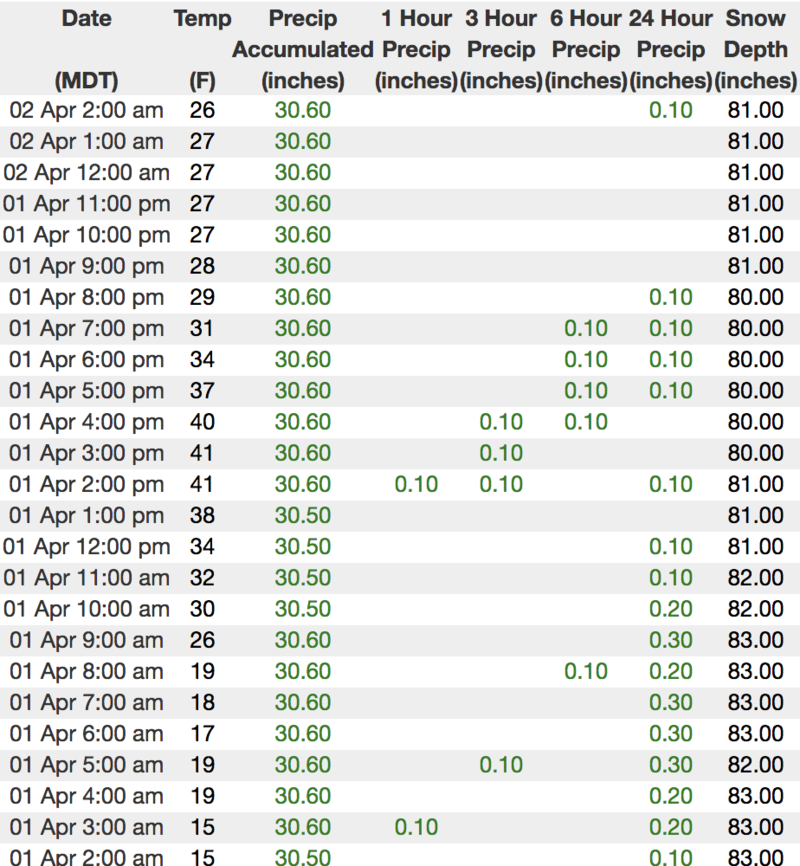Viewport: 800px width, 866px height.
Task: Click the 1 Hour Precip value at 3:00 am
Action: (416, 828)
